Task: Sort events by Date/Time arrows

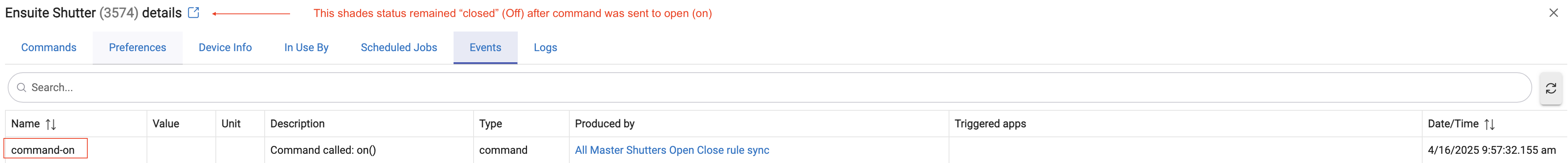Action: (1490, 124)
